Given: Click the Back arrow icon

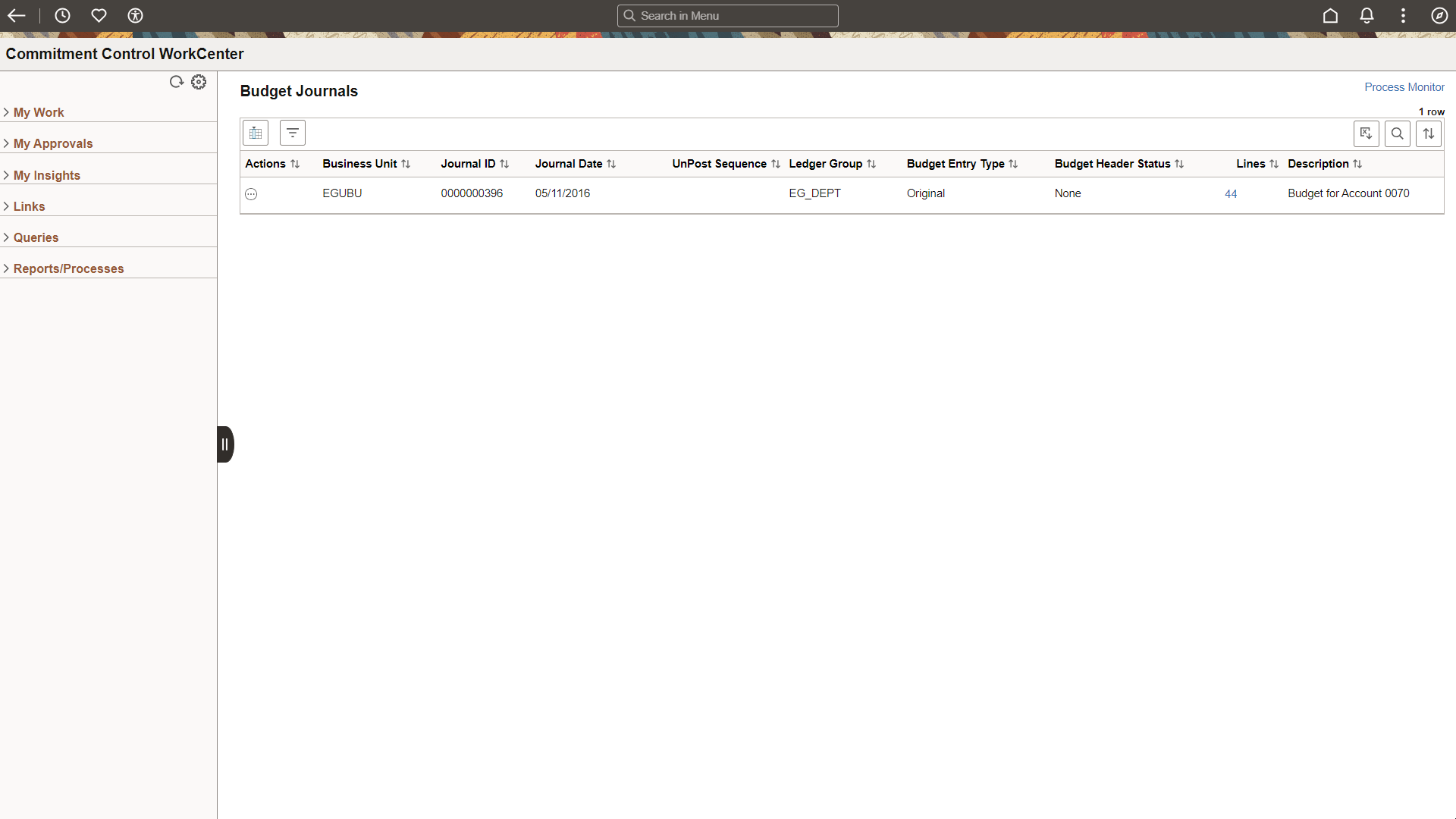Looking at the screenshot, I should click(x=17, y=16).
